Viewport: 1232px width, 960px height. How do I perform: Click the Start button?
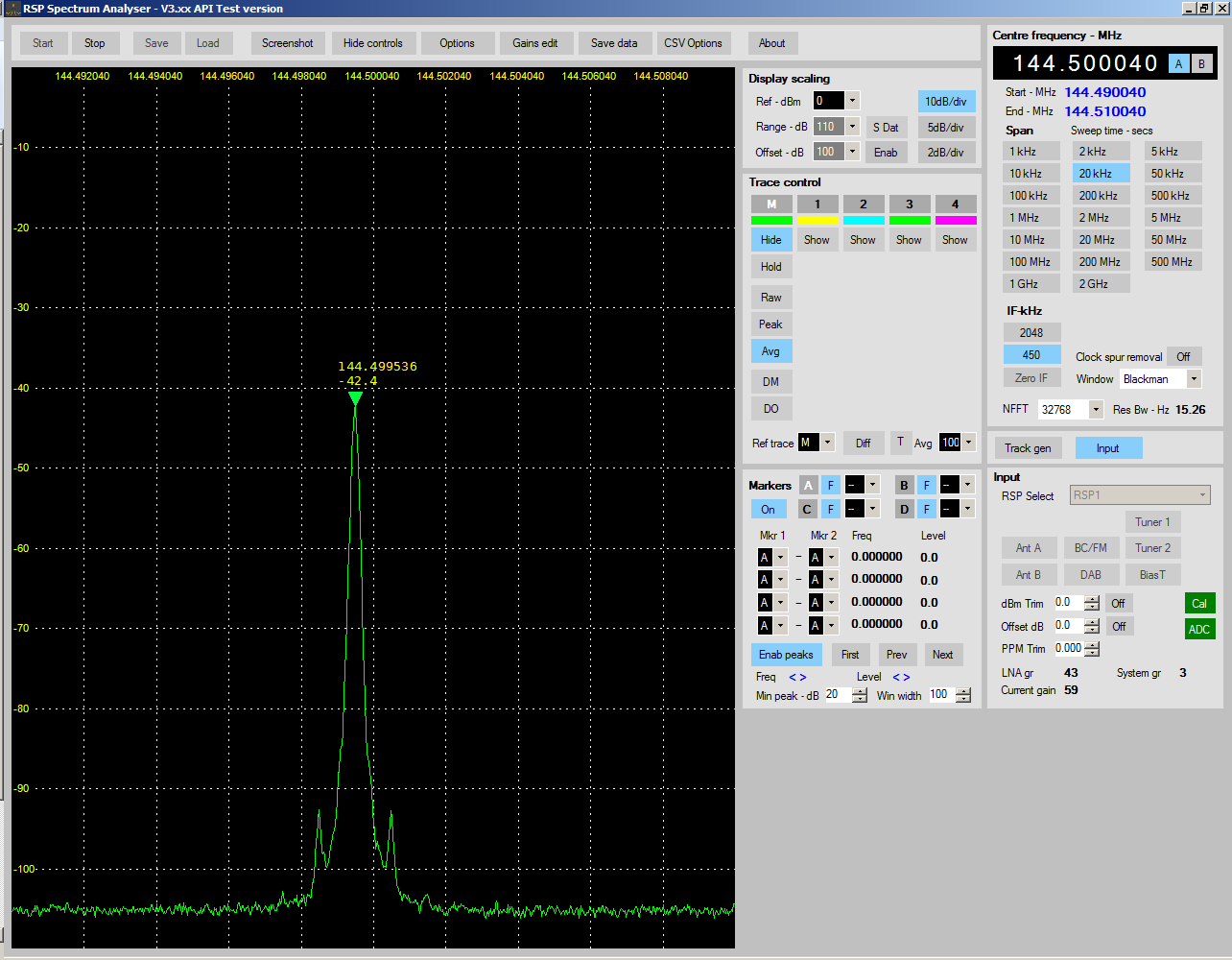(x=43, y=43)
